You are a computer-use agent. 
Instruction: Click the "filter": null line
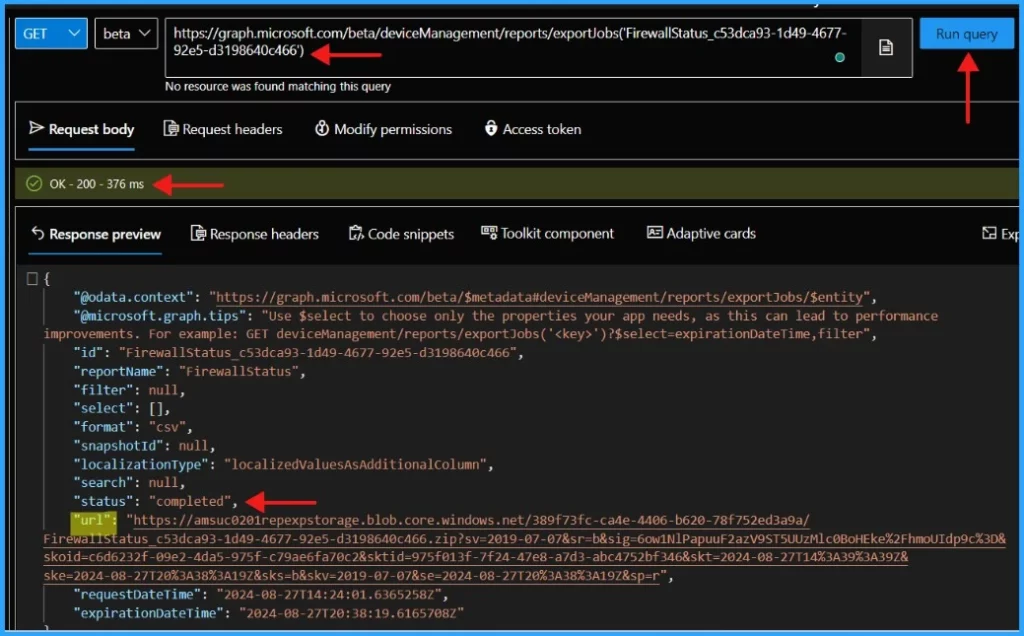click(x=129, y=390)
